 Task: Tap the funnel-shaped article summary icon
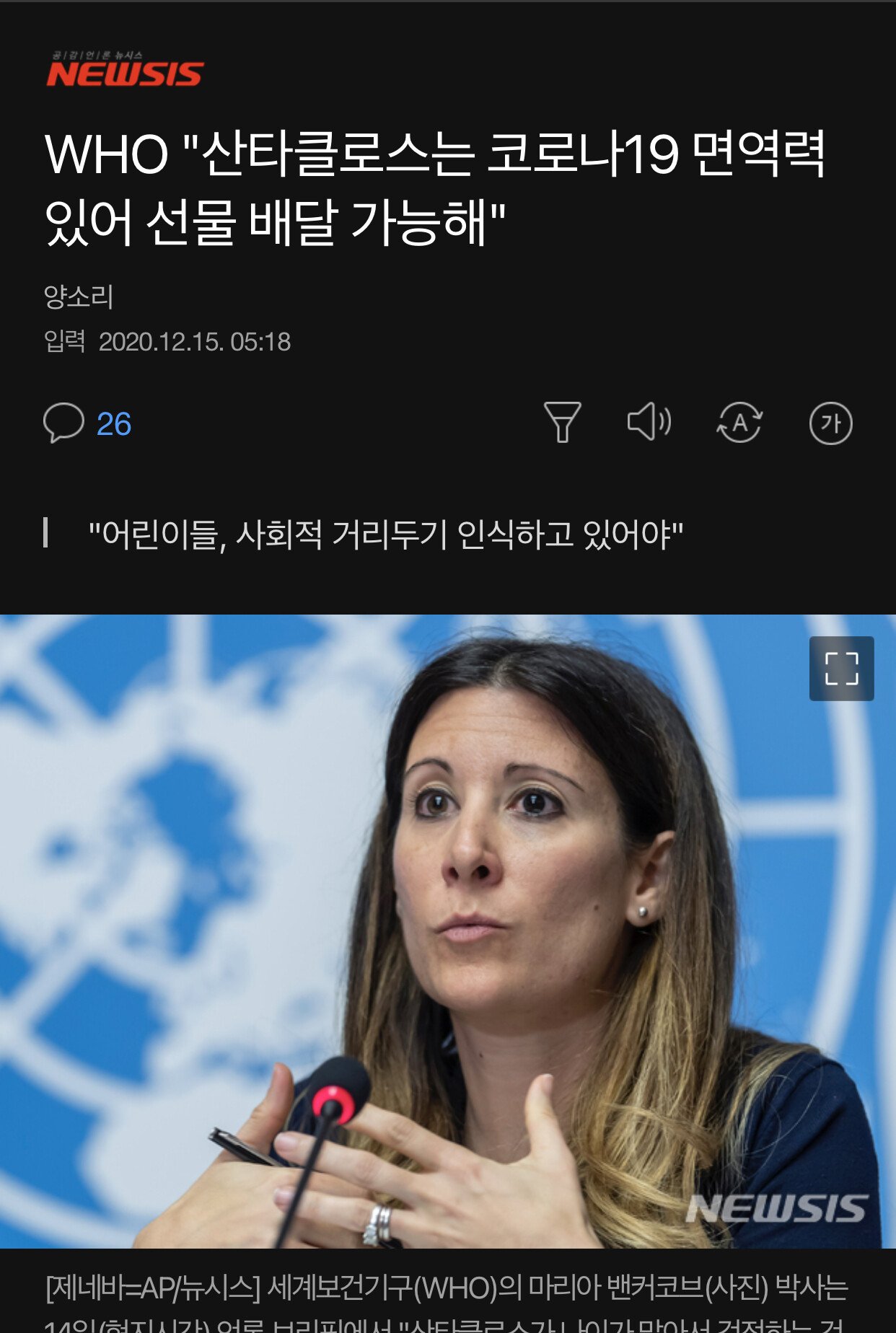click(x=562, y=423)
